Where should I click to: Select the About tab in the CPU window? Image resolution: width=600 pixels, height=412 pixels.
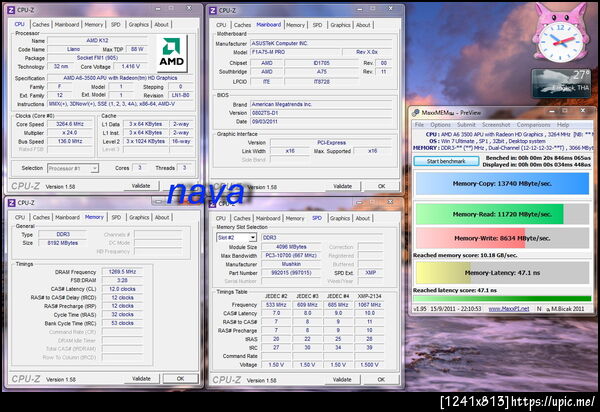pos(161,24)
